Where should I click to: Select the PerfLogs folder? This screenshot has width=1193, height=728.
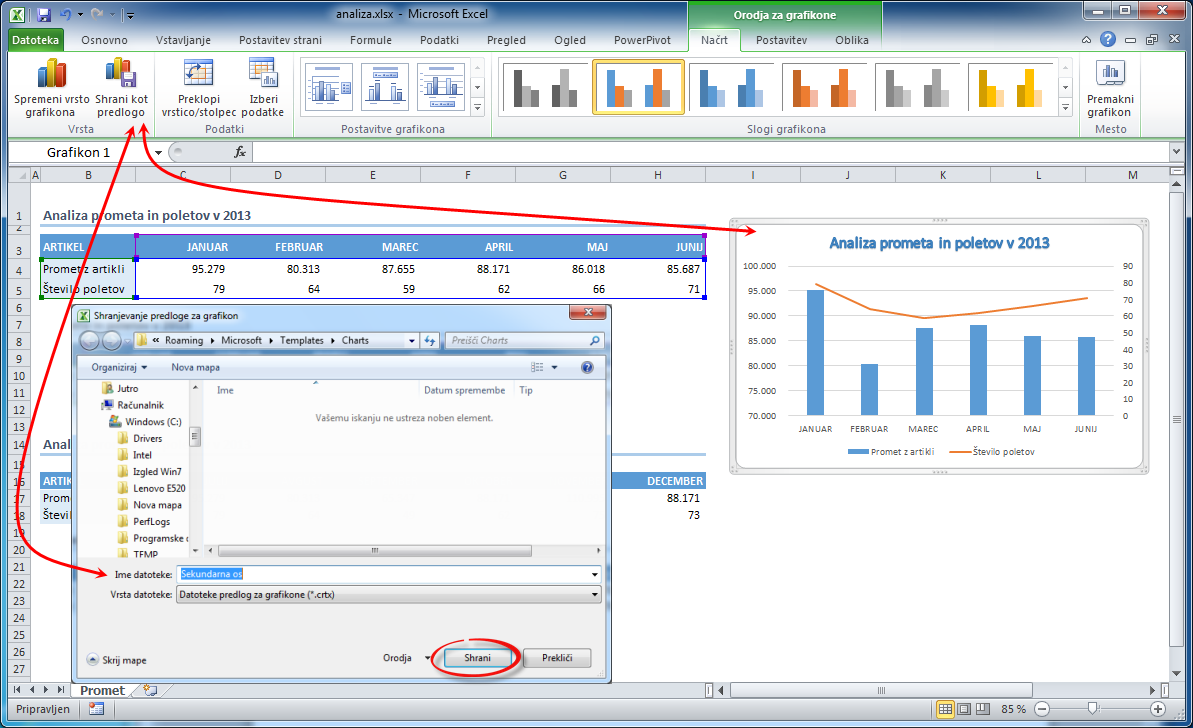tap(144, 522)
